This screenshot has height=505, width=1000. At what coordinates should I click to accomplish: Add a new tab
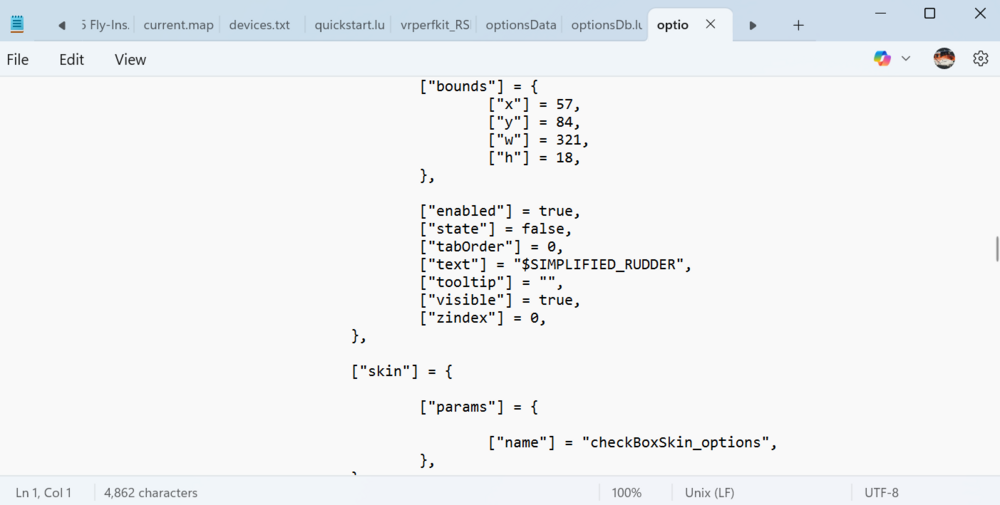798,25
